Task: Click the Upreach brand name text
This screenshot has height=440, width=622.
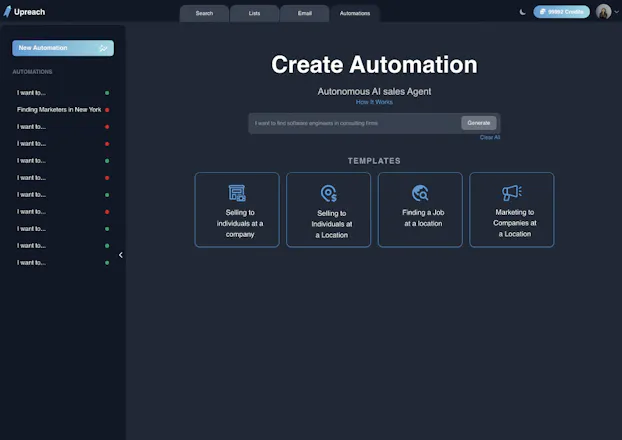Action: pos(29,12)
